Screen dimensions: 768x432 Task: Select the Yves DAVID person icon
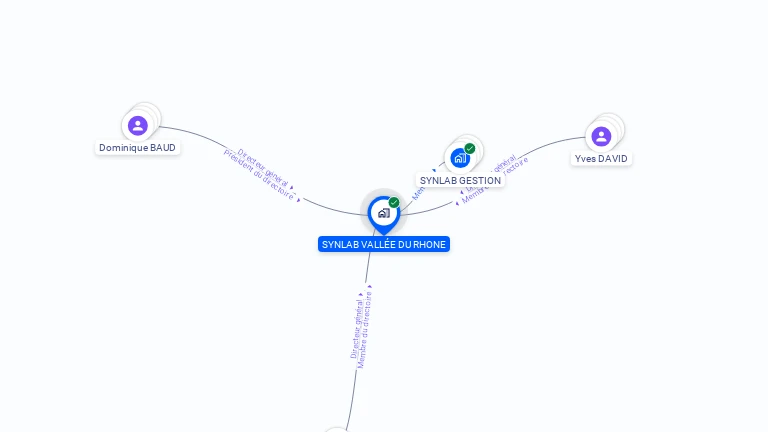pyautogui.click(x=601, y=137)
